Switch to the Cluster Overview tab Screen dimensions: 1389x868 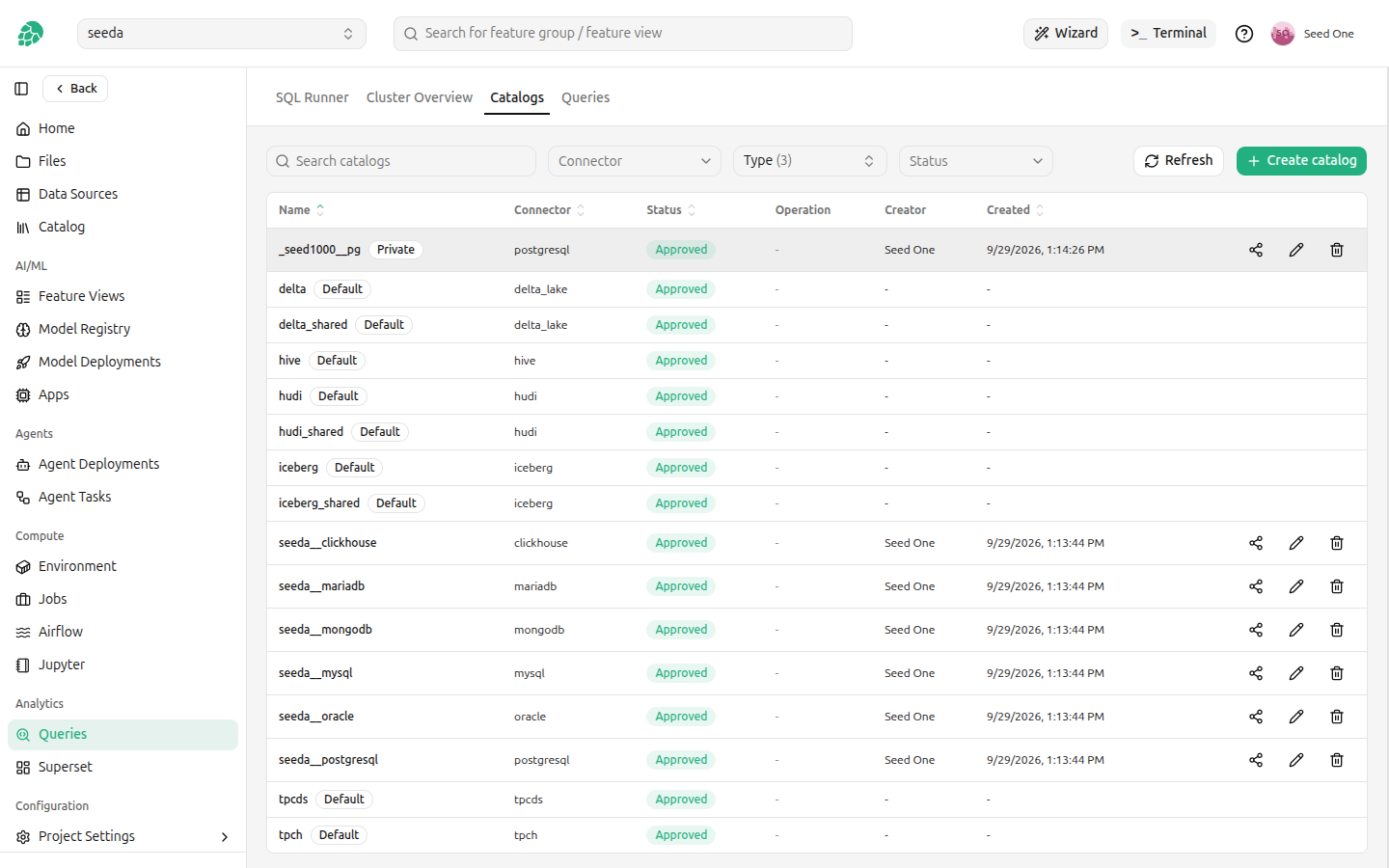point(420,97)
